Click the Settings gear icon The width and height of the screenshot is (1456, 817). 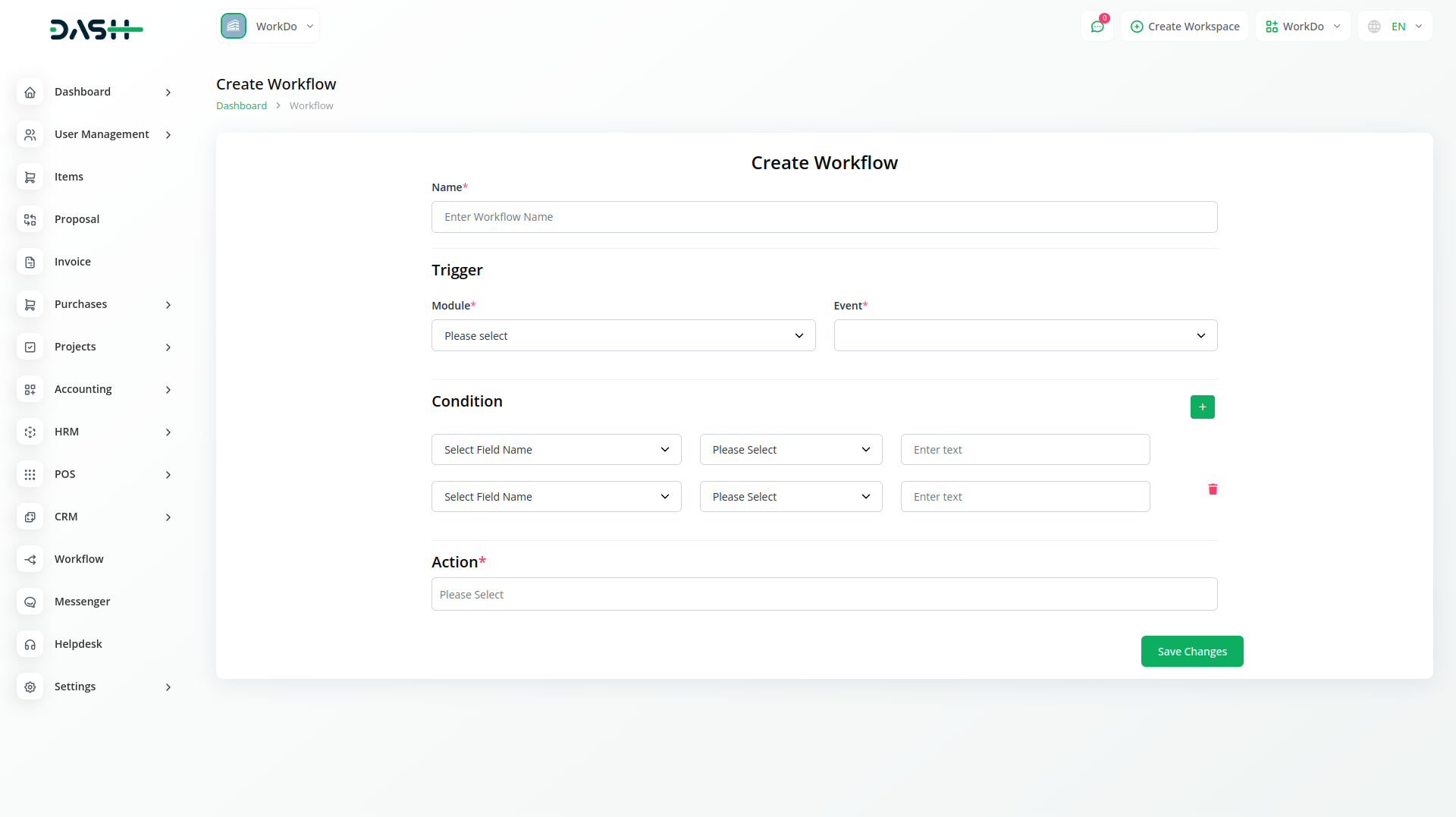click(30, 687)
